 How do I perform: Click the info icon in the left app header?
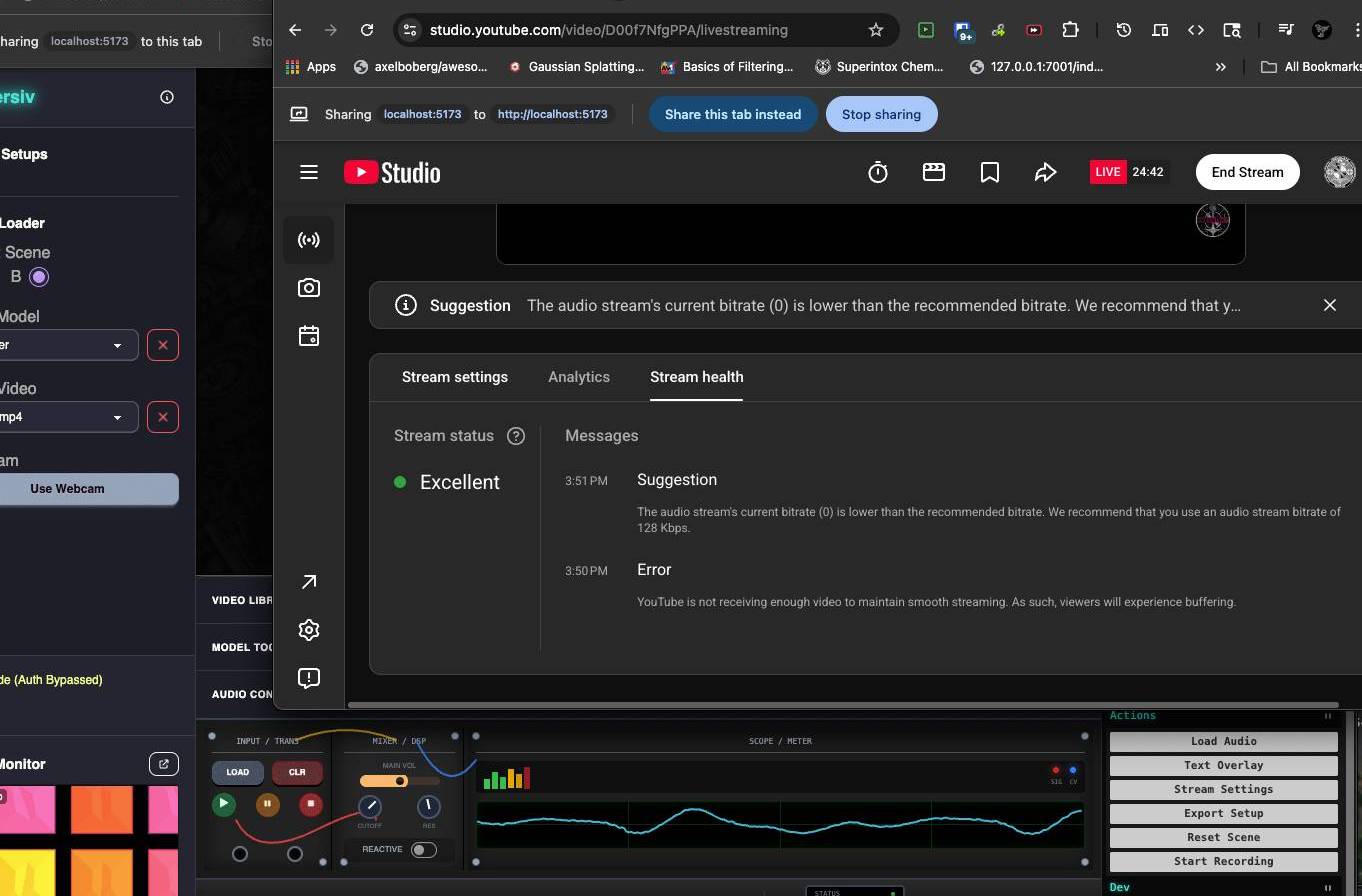tap(167, 97)
